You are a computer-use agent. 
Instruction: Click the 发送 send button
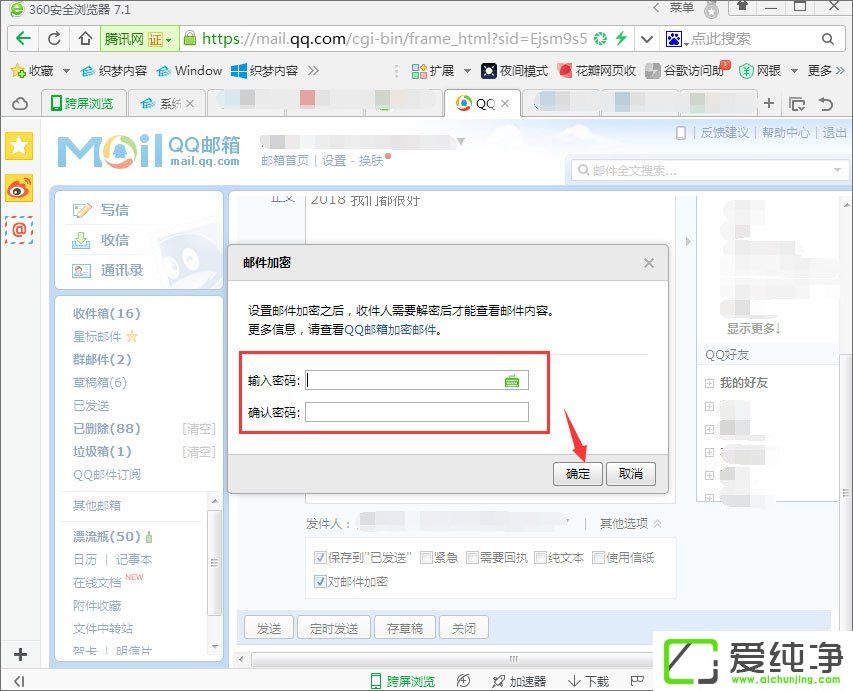point(268,627)
